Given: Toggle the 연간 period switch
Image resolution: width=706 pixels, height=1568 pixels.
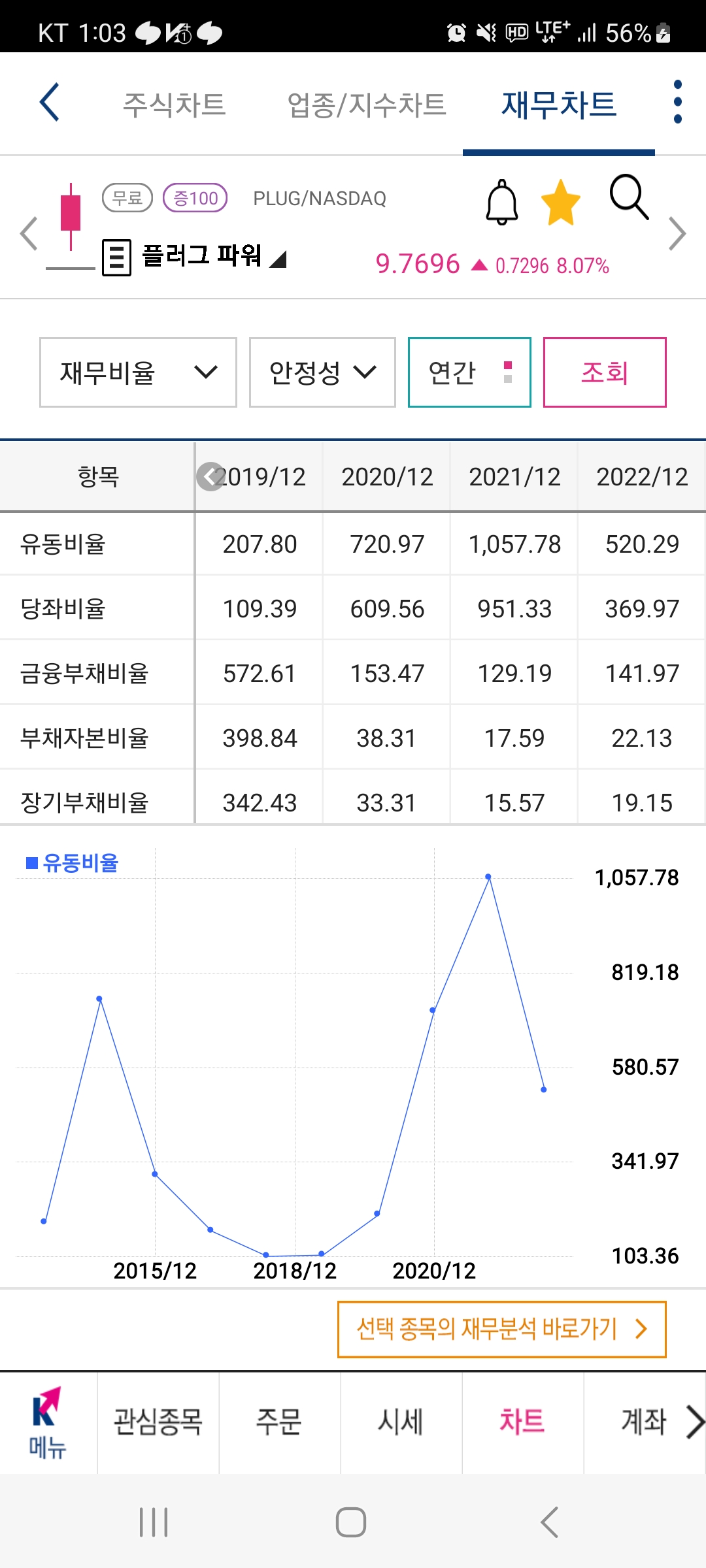Looking at the screenshot, I should (469, 372).
